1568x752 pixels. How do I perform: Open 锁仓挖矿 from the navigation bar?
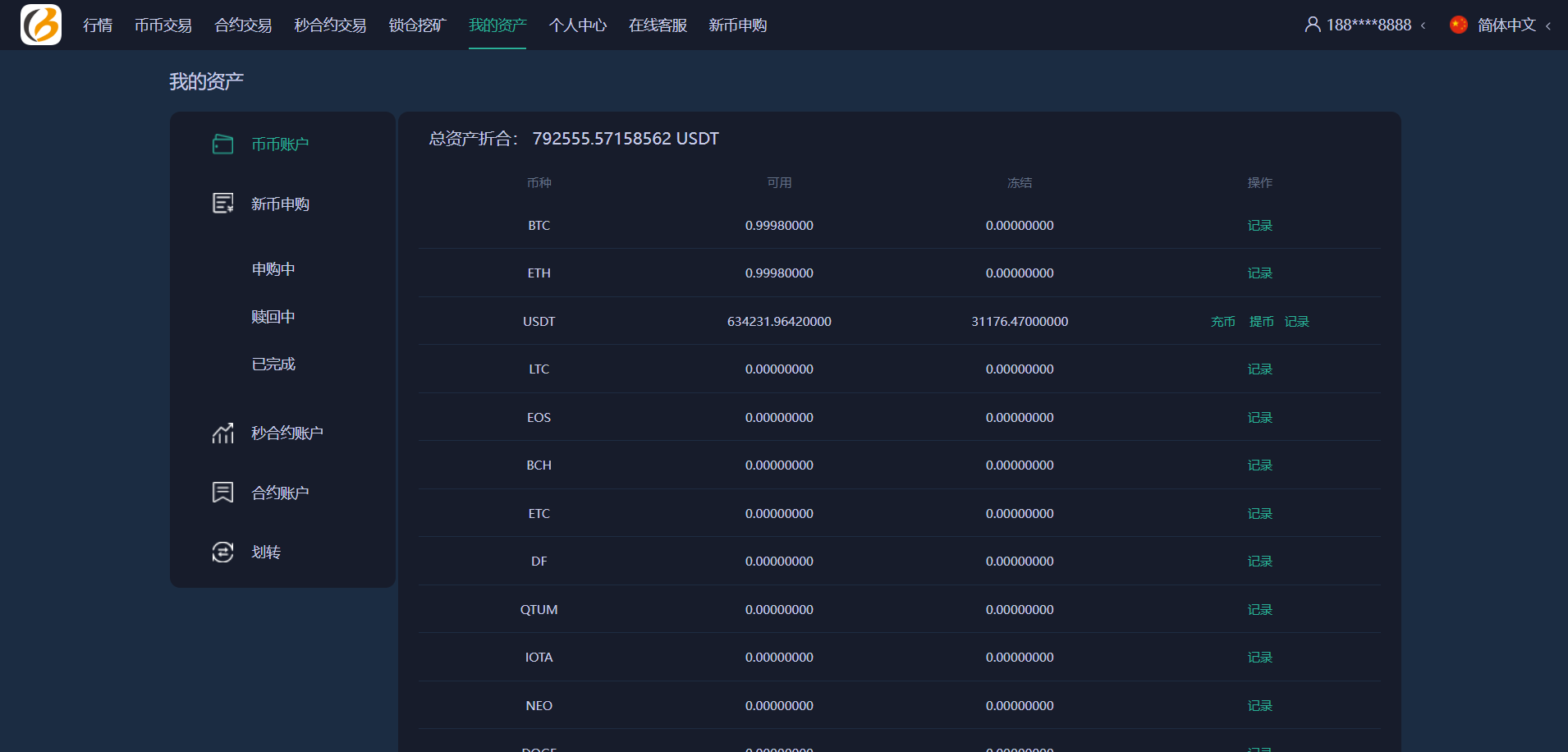(x=417, y=25)
